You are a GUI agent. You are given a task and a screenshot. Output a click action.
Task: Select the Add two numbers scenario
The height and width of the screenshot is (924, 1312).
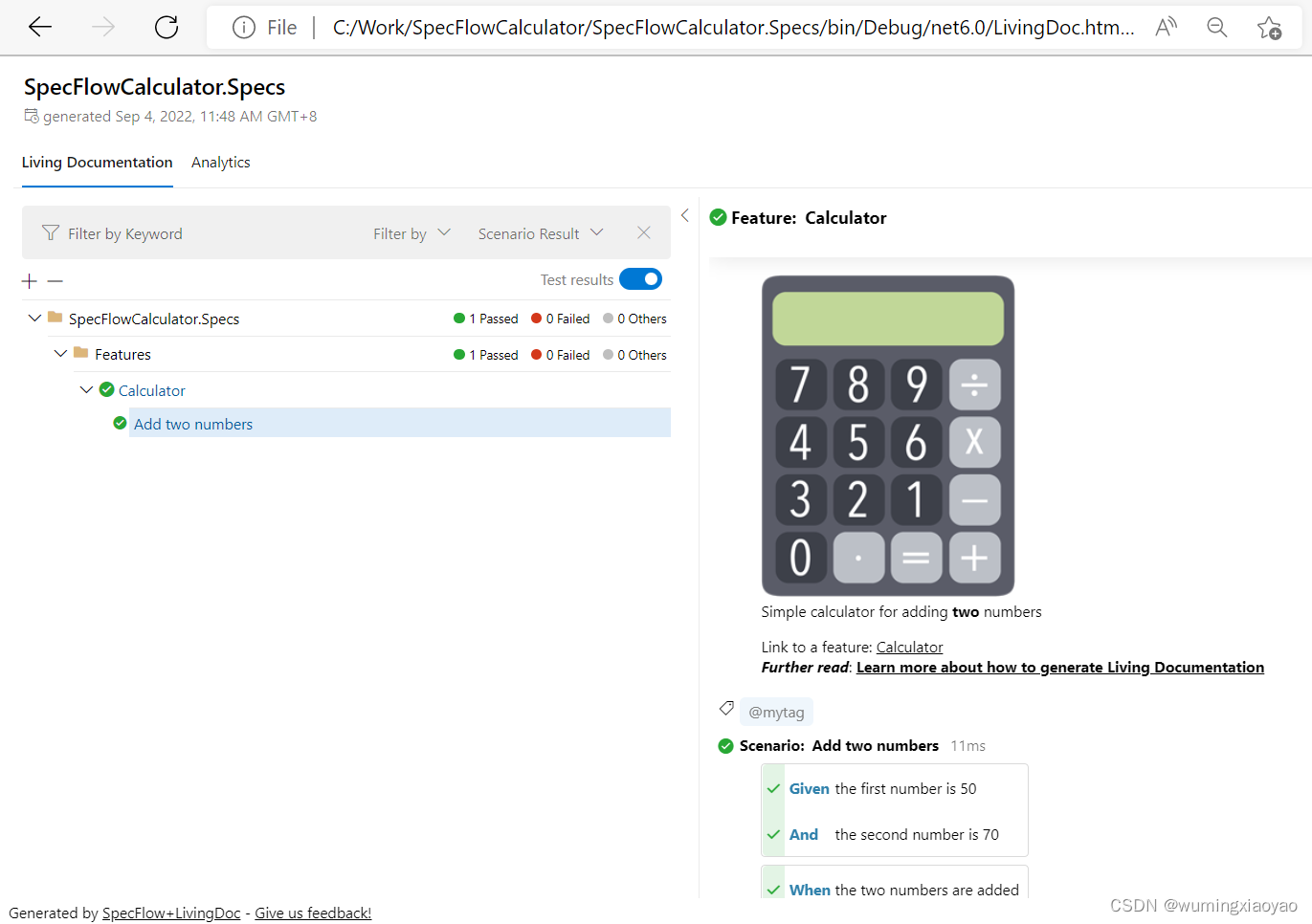[x=193, y=424]
